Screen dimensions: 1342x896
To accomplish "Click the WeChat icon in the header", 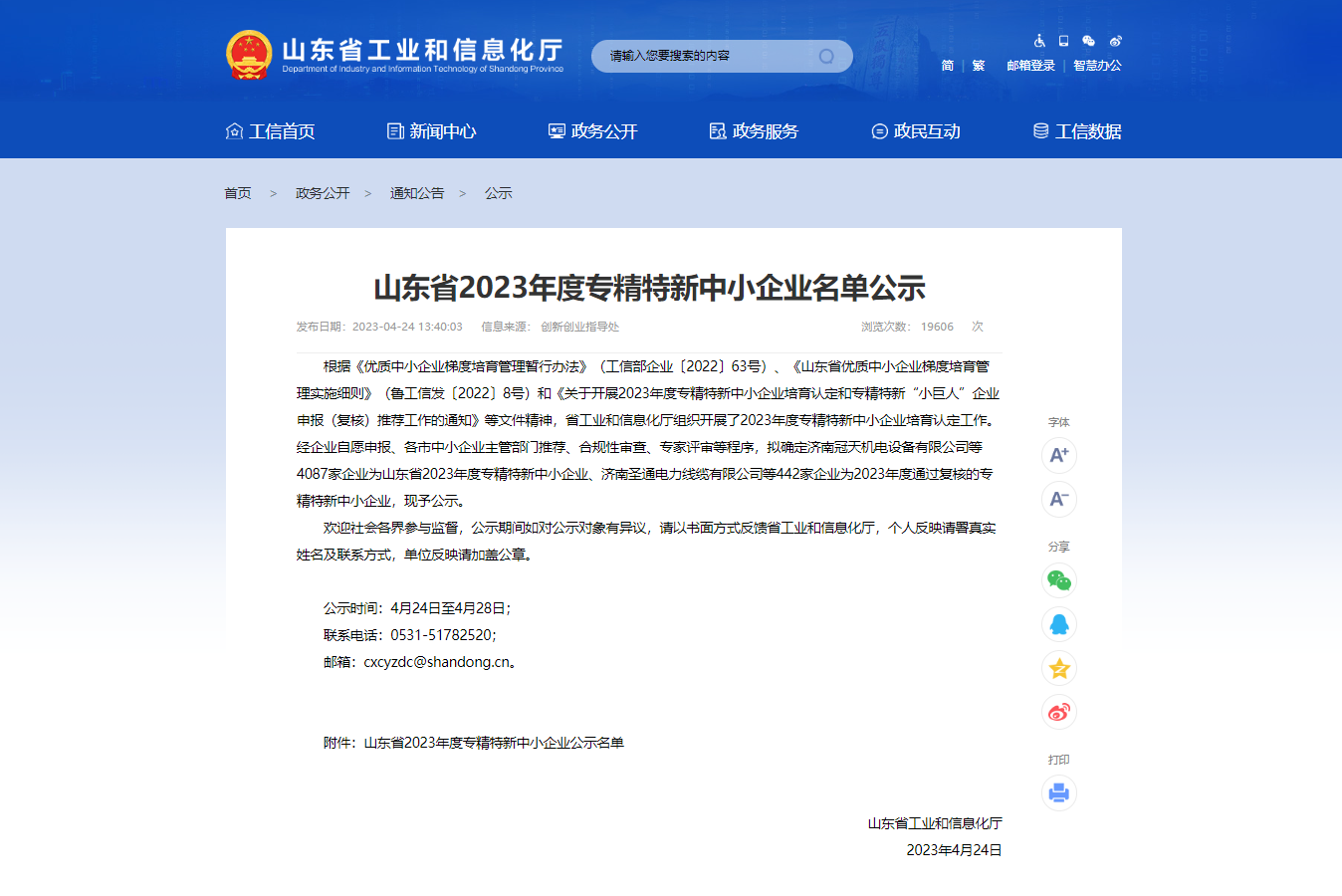I will pyautogui.click(x=1088, y=41).
